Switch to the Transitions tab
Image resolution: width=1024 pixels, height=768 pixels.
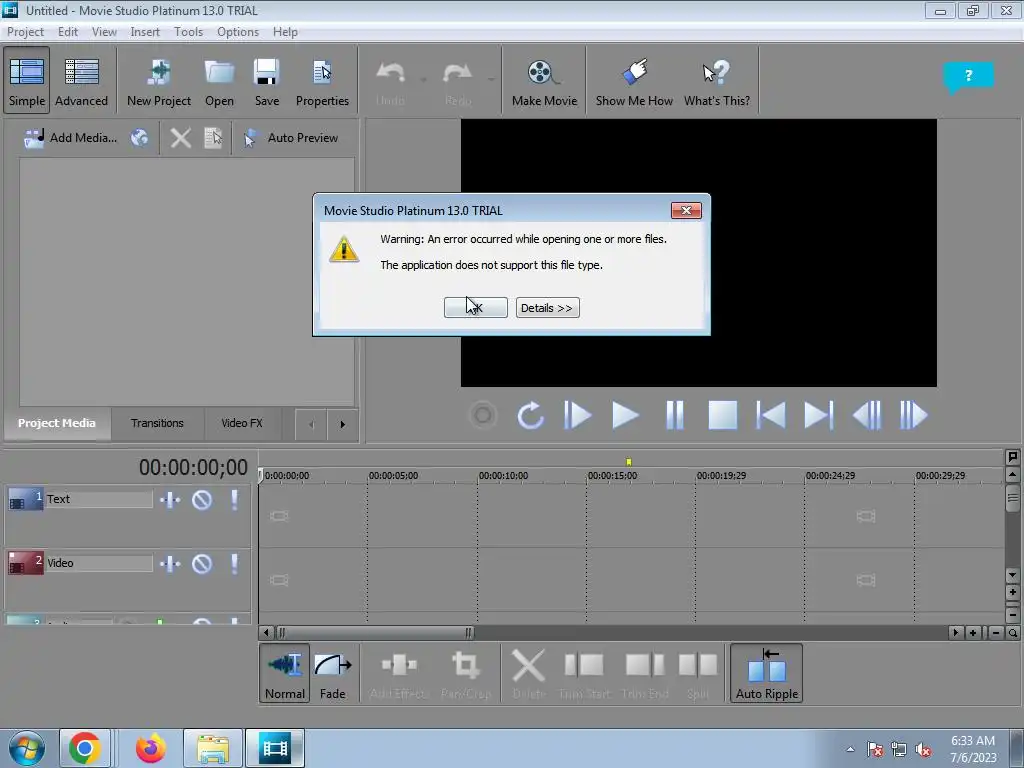(157, 423)
